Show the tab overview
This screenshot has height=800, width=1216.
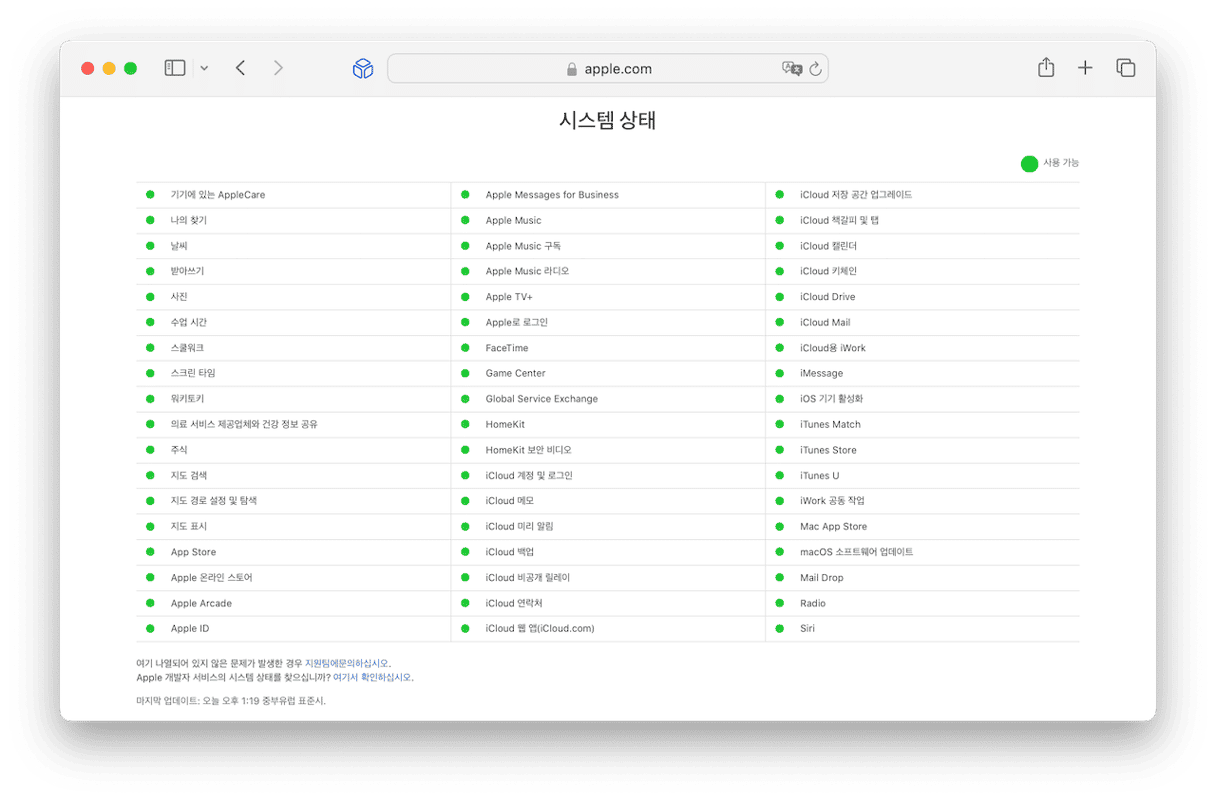pyautogui.click(x=1126, y=68)
